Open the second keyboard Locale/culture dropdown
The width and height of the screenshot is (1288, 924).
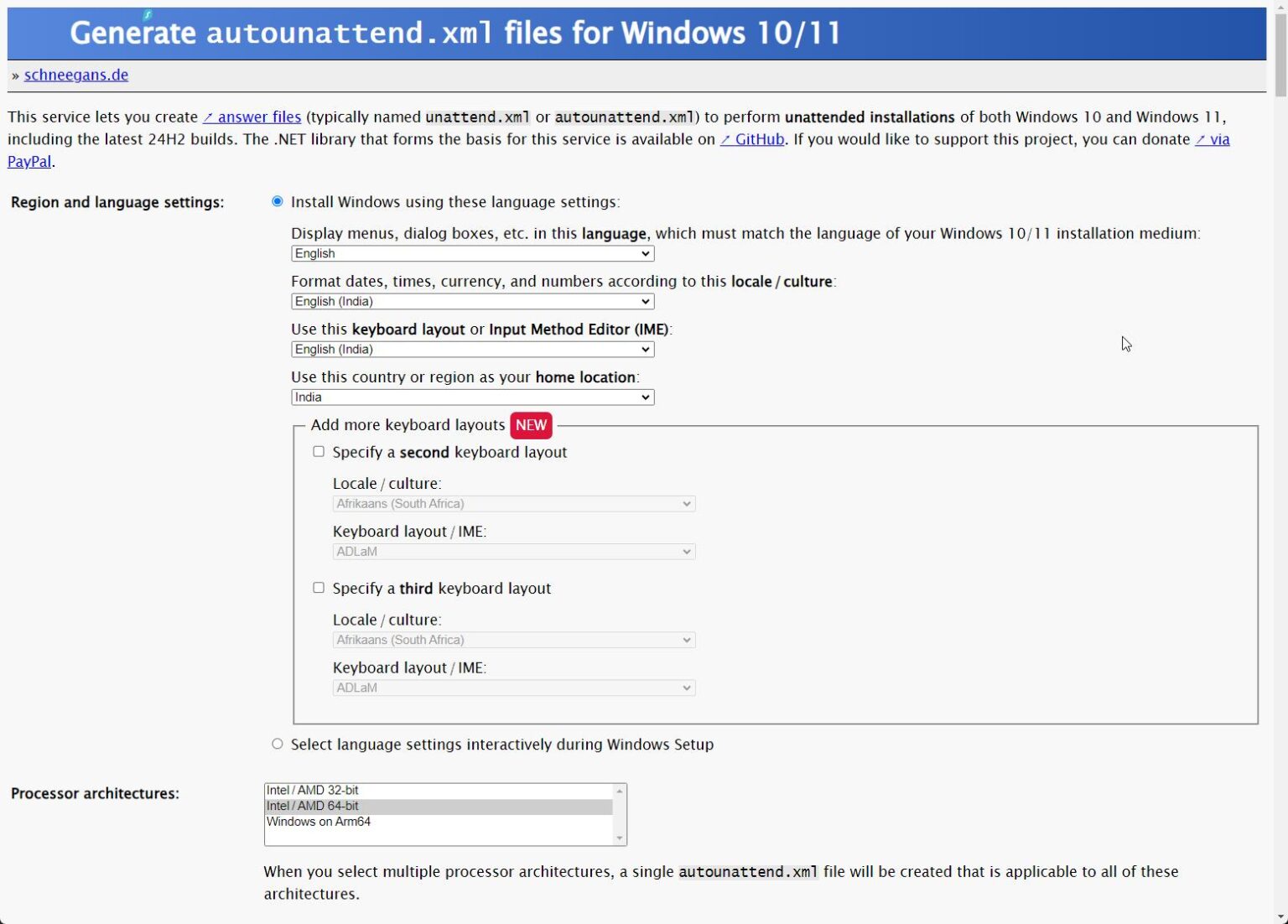tap(513, 503)
